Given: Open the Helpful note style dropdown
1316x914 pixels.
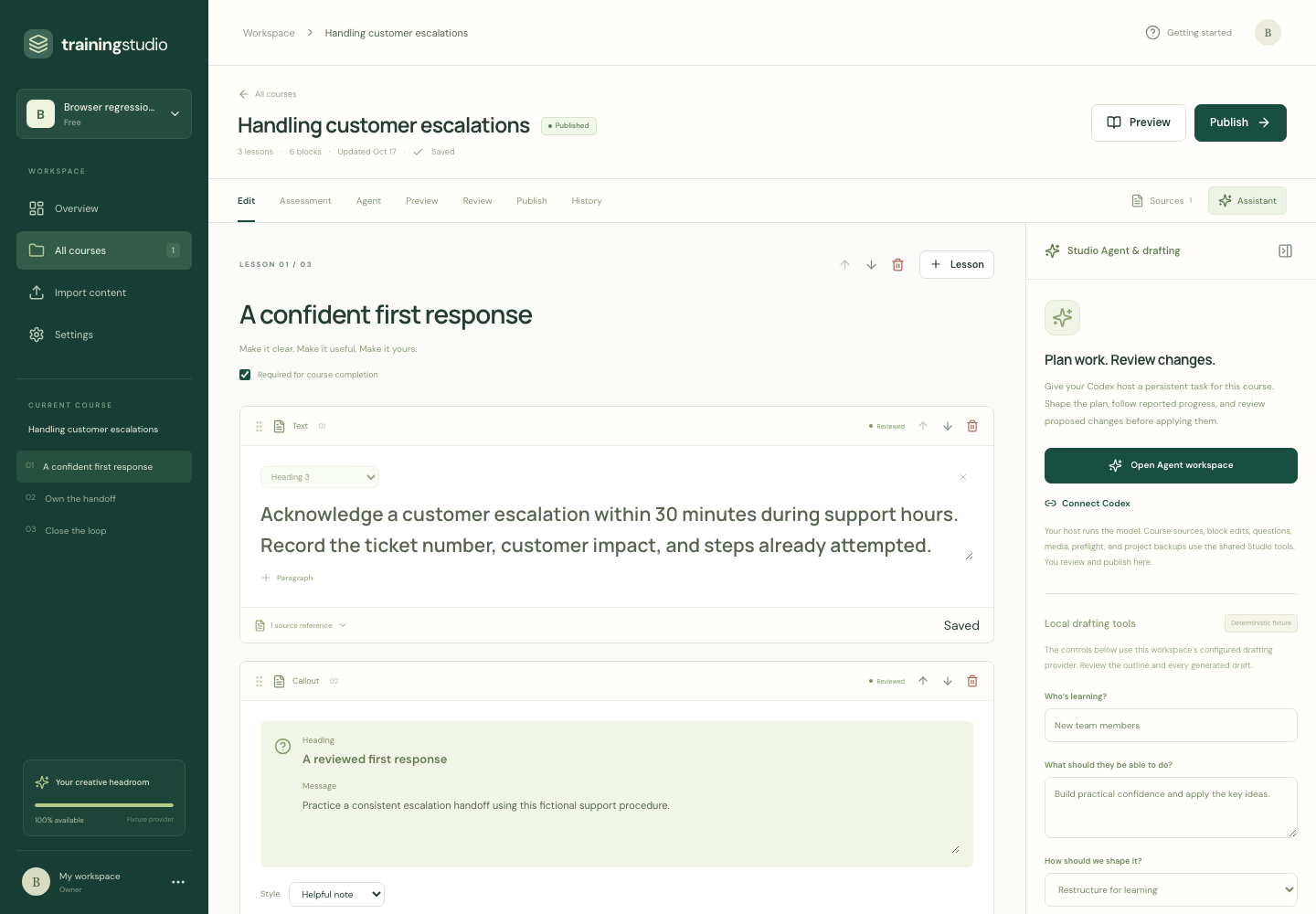Looking at the screenshot, I should coord(336,894).
